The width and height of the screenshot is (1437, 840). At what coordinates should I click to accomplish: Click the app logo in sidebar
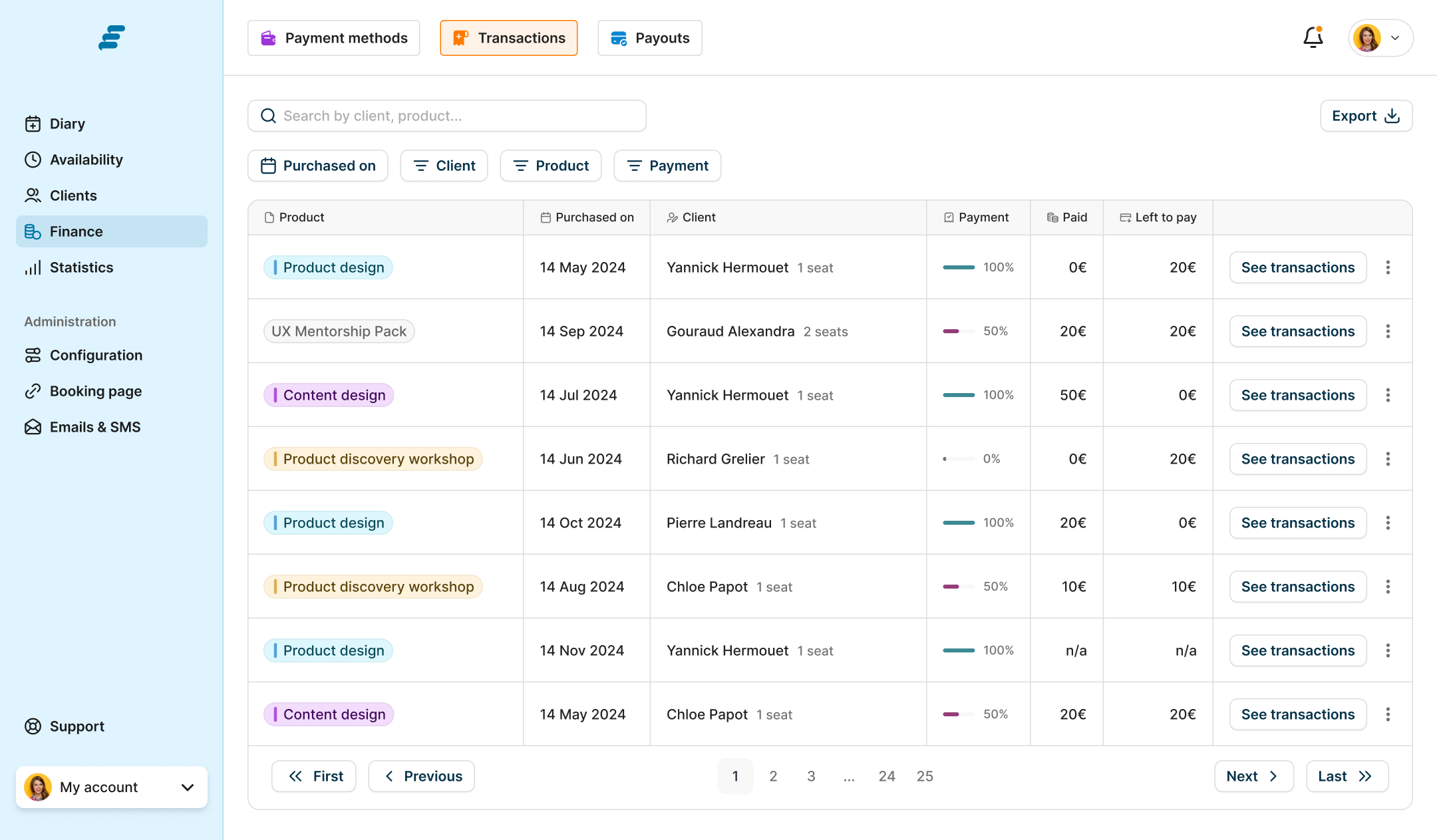coord(112,38)
